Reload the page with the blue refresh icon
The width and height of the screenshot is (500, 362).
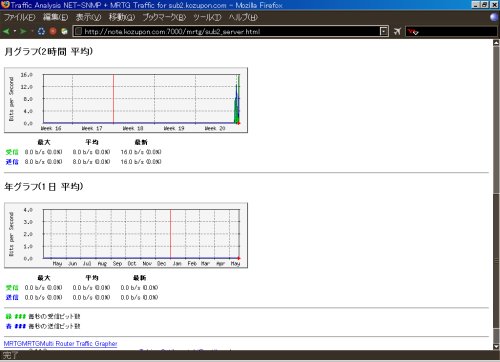(41, 31)
